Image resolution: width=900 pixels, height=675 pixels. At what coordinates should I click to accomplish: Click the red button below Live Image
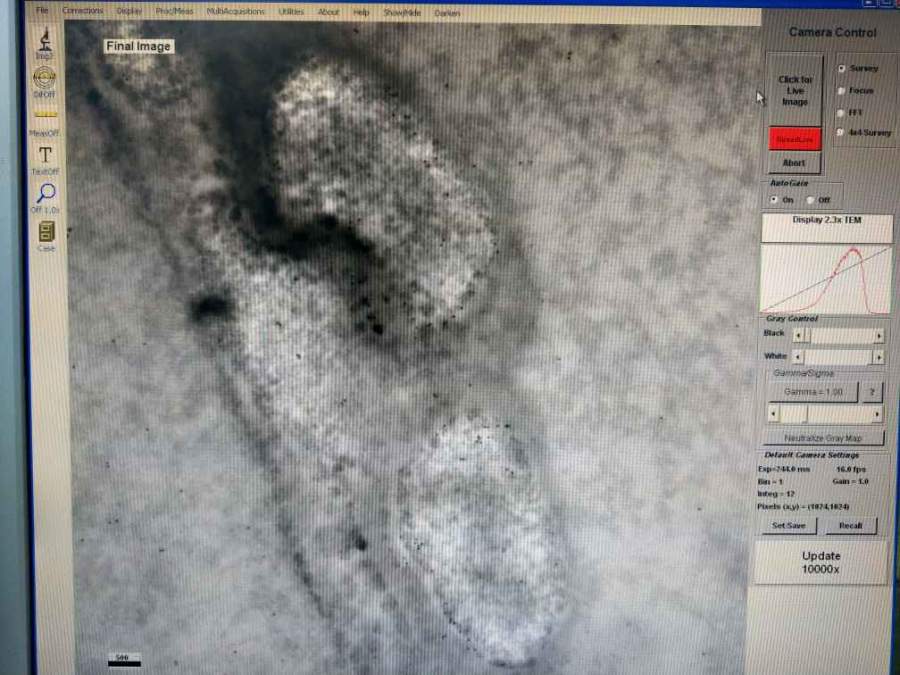(x=795, y=139)
